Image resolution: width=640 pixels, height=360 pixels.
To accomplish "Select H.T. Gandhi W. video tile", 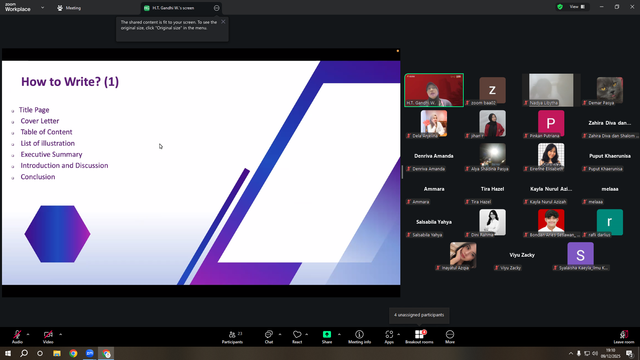I will tap(434, 90).
